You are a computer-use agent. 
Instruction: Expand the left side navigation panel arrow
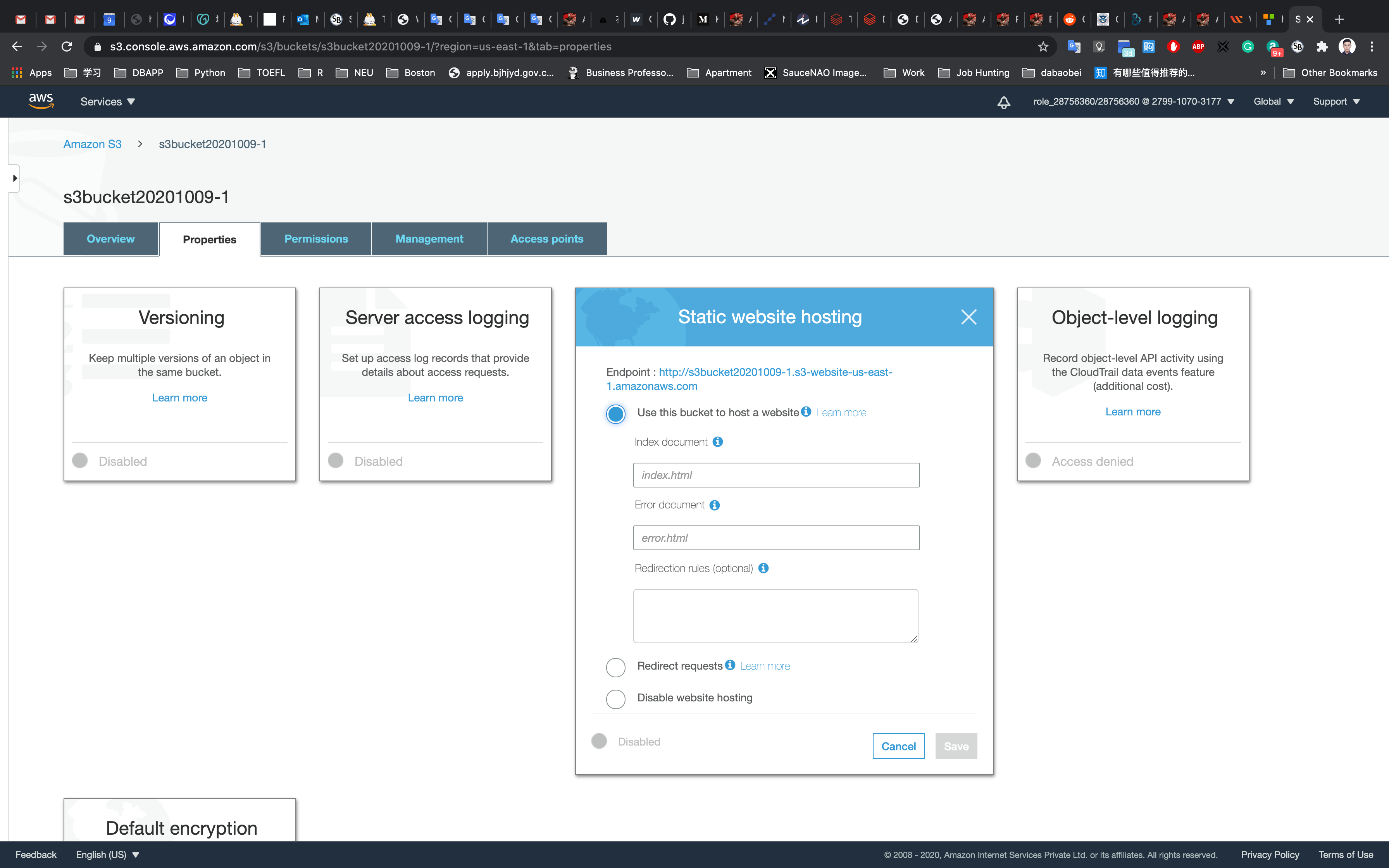14,178
